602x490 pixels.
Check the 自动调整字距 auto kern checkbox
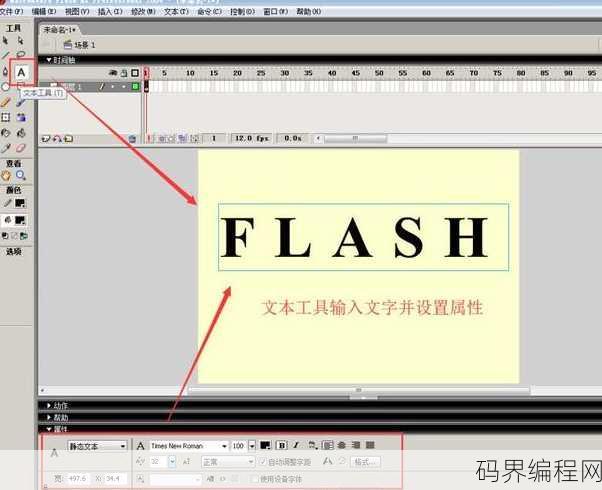[263, 462]
